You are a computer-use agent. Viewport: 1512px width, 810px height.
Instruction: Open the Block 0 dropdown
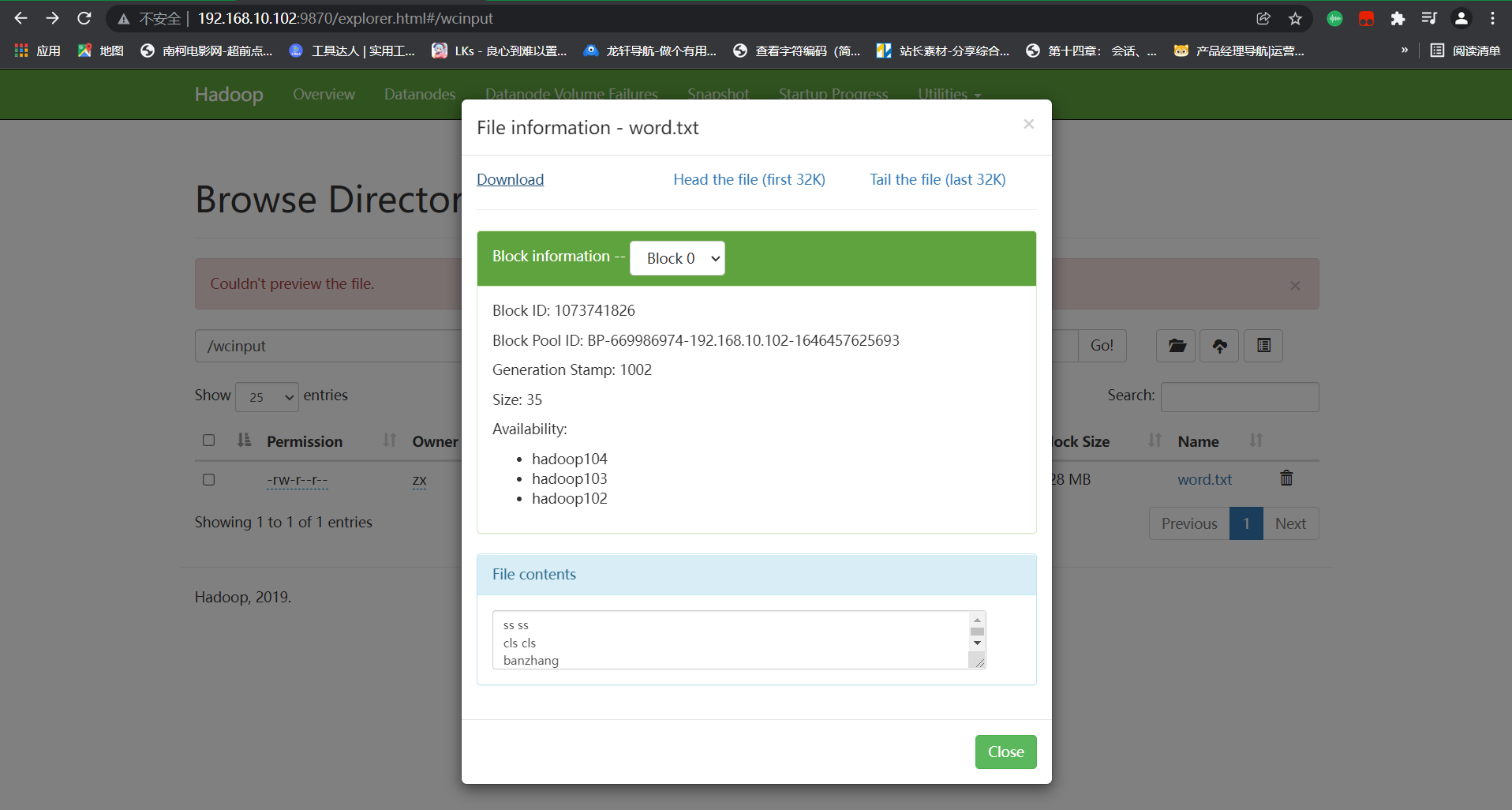[677, 258]
